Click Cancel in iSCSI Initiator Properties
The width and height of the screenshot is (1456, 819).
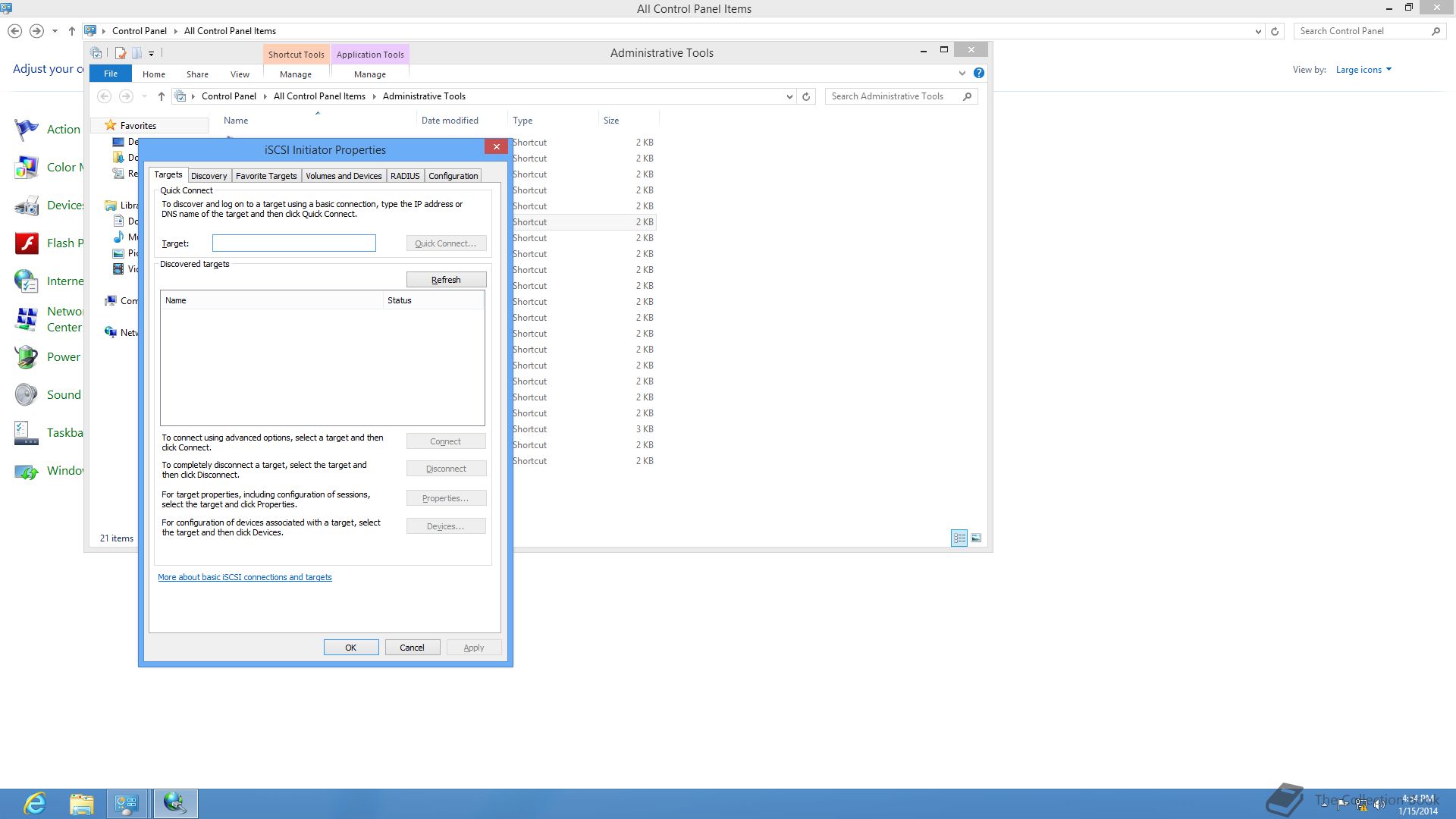coord(413,648)
